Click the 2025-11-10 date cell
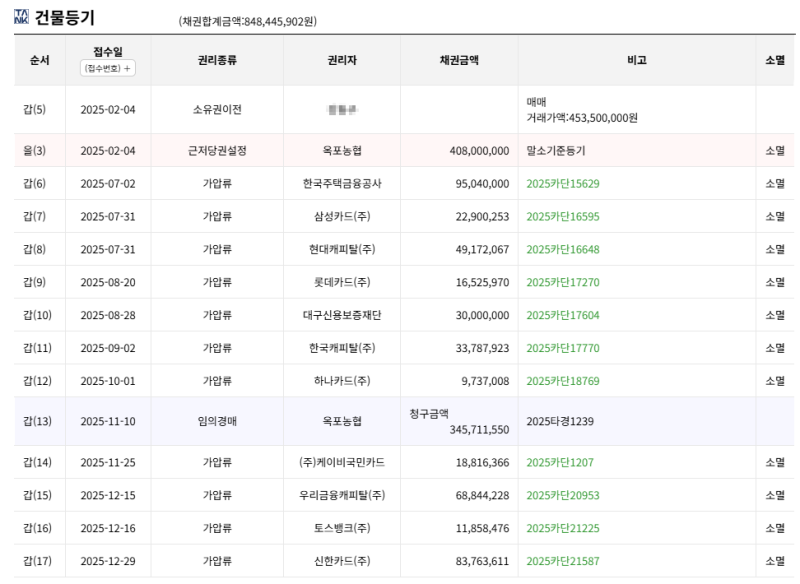 point(108,421)
